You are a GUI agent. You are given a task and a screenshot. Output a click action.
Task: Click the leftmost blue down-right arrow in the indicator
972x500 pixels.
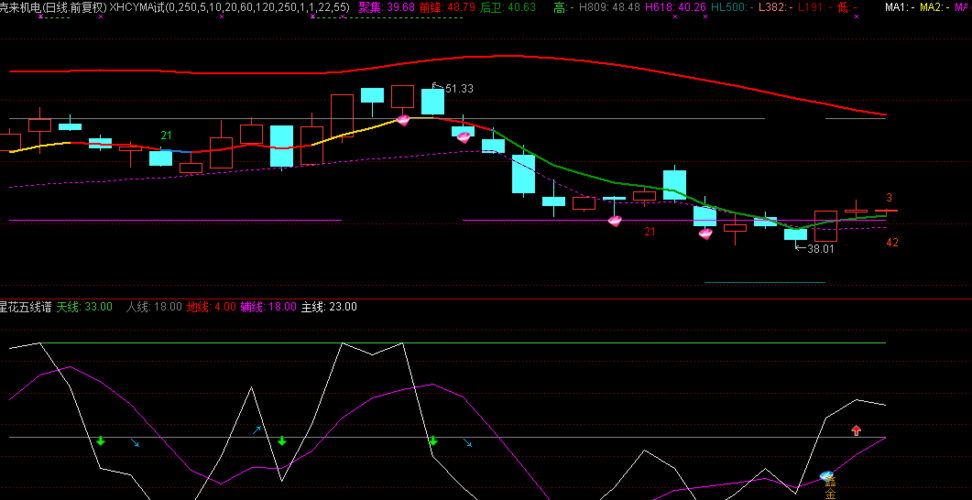(x=135, y=442)
